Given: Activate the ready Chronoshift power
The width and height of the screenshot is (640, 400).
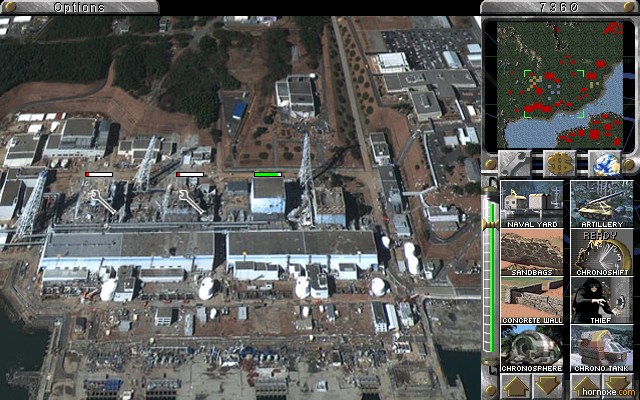Looking at the screenshot, I should point(602,253).
